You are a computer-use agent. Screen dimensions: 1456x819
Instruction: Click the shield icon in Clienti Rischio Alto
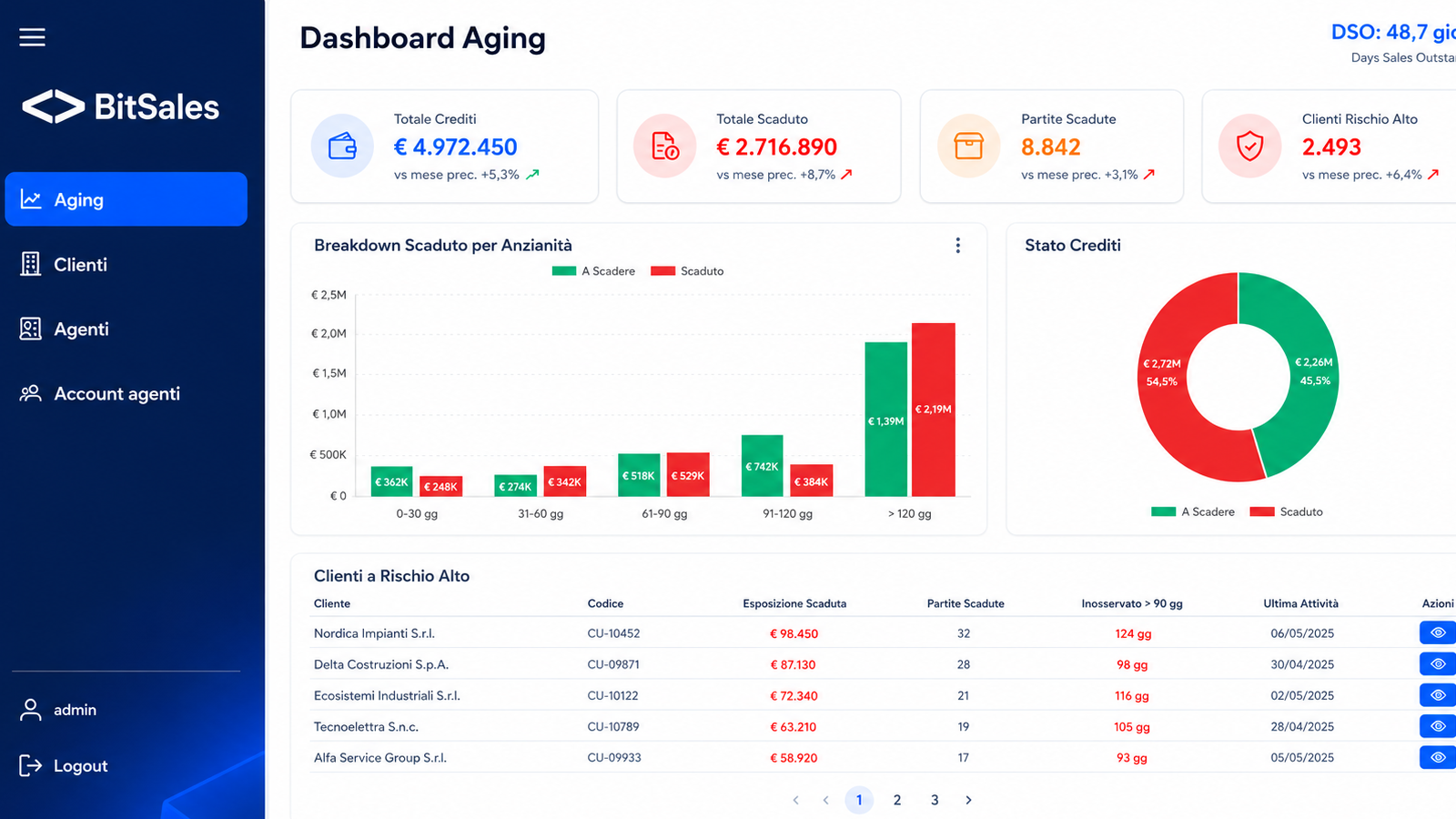click(x=1250, y=146)
